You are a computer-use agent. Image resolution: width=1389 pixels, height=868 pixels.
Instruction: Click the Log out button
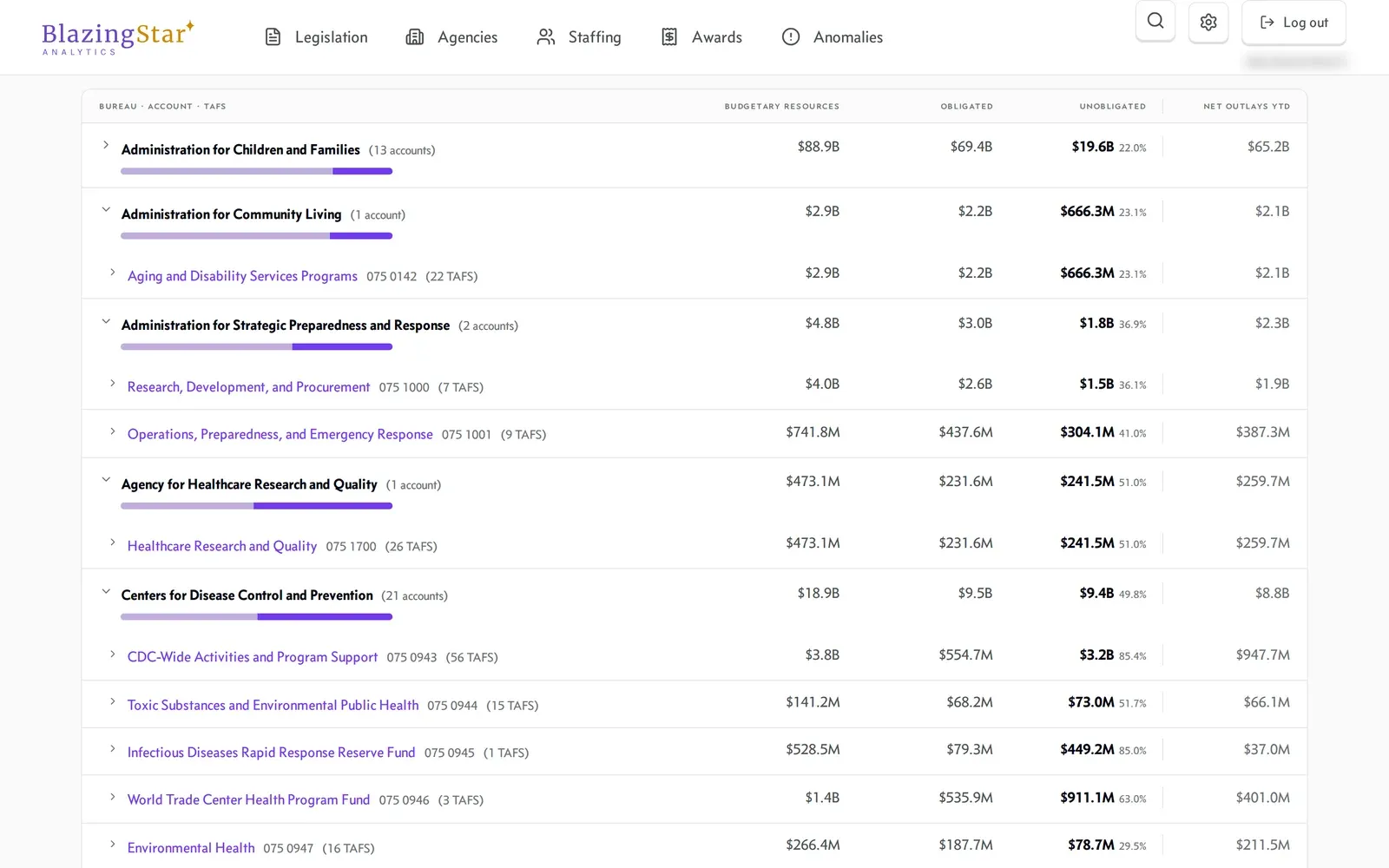point(1294,22)
